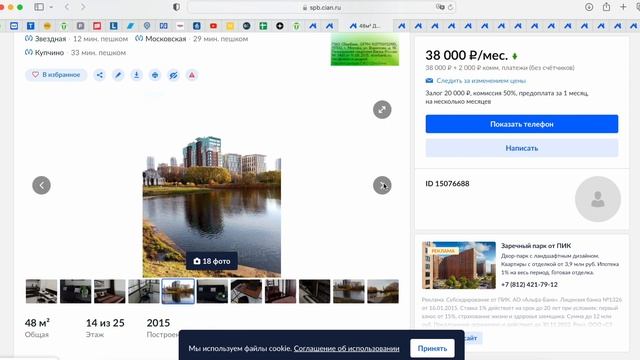640x360 pixels.
Task: Accept cookies with Принять button
Action: [x=432, y=349]
